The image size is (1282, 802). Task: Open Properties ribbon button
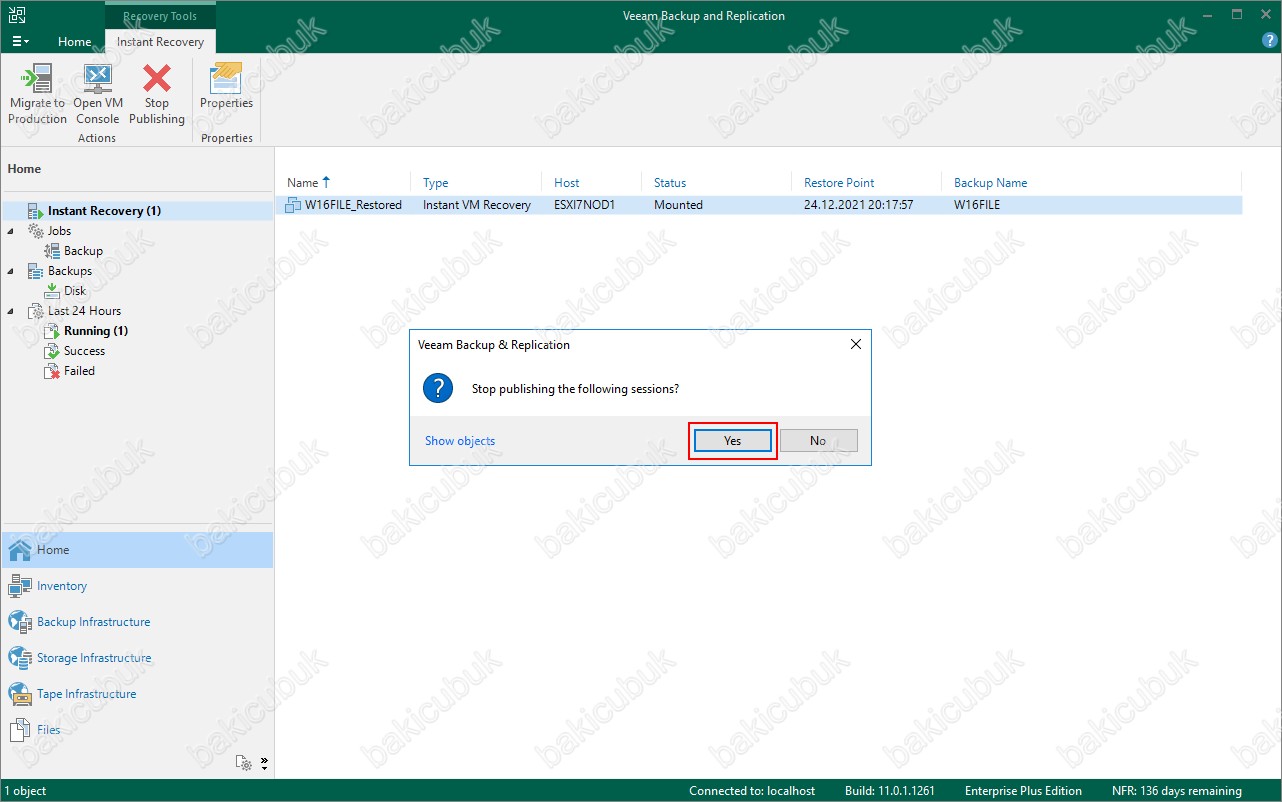[x=226, y=87]
